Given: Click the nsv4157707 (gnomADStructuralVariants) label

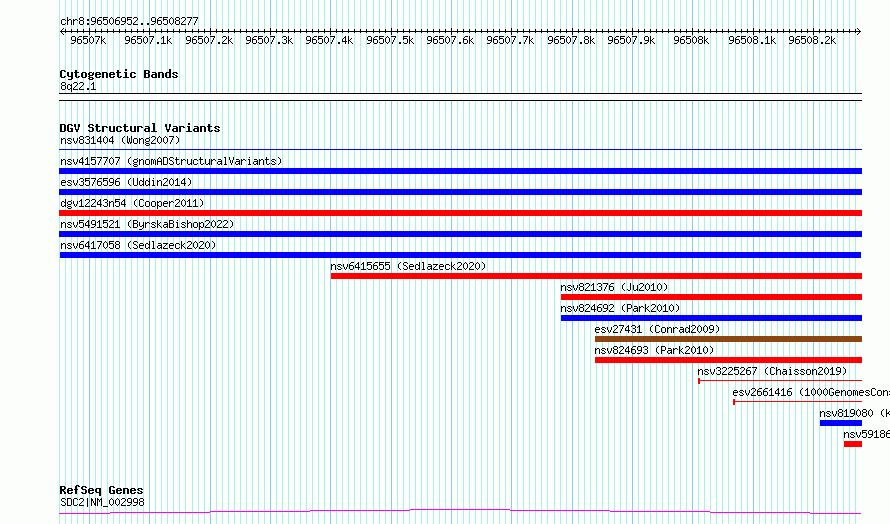Looking at the screenshot, I should [x=171, y=161].
